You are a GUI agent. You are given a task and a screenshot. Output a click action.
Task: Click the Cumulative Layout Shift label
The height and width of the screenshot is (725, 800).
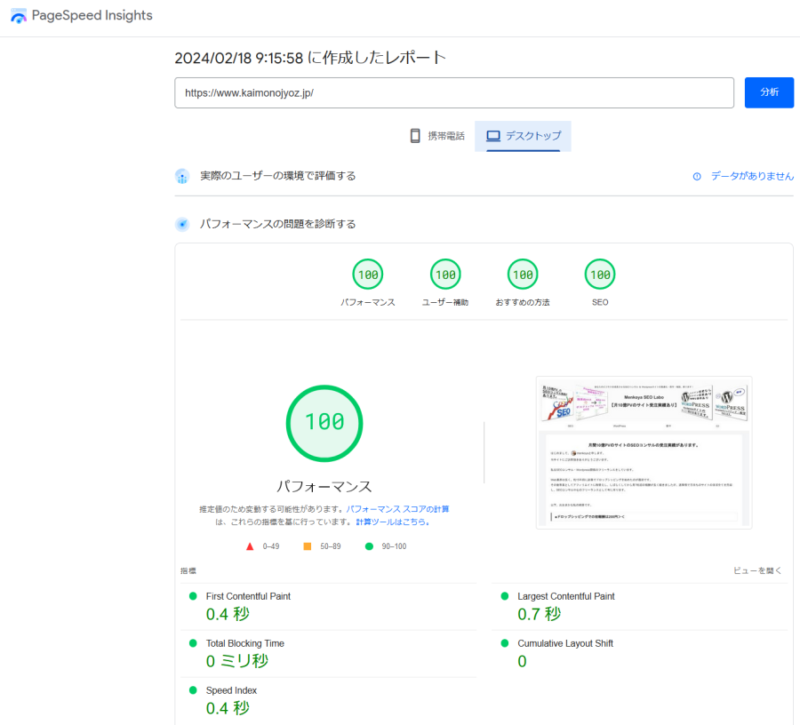[565, 643]
